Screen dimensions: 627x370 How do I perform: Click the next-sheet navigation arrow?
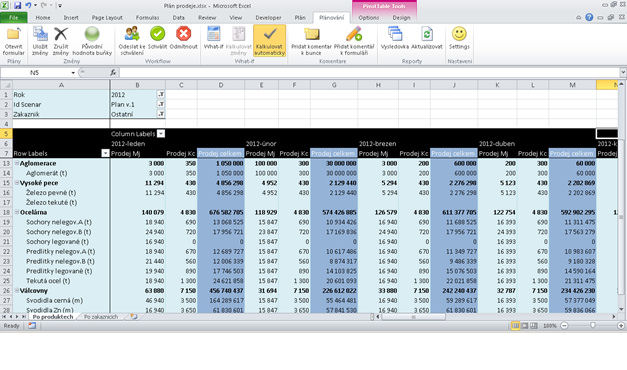[x=17, y=316]
